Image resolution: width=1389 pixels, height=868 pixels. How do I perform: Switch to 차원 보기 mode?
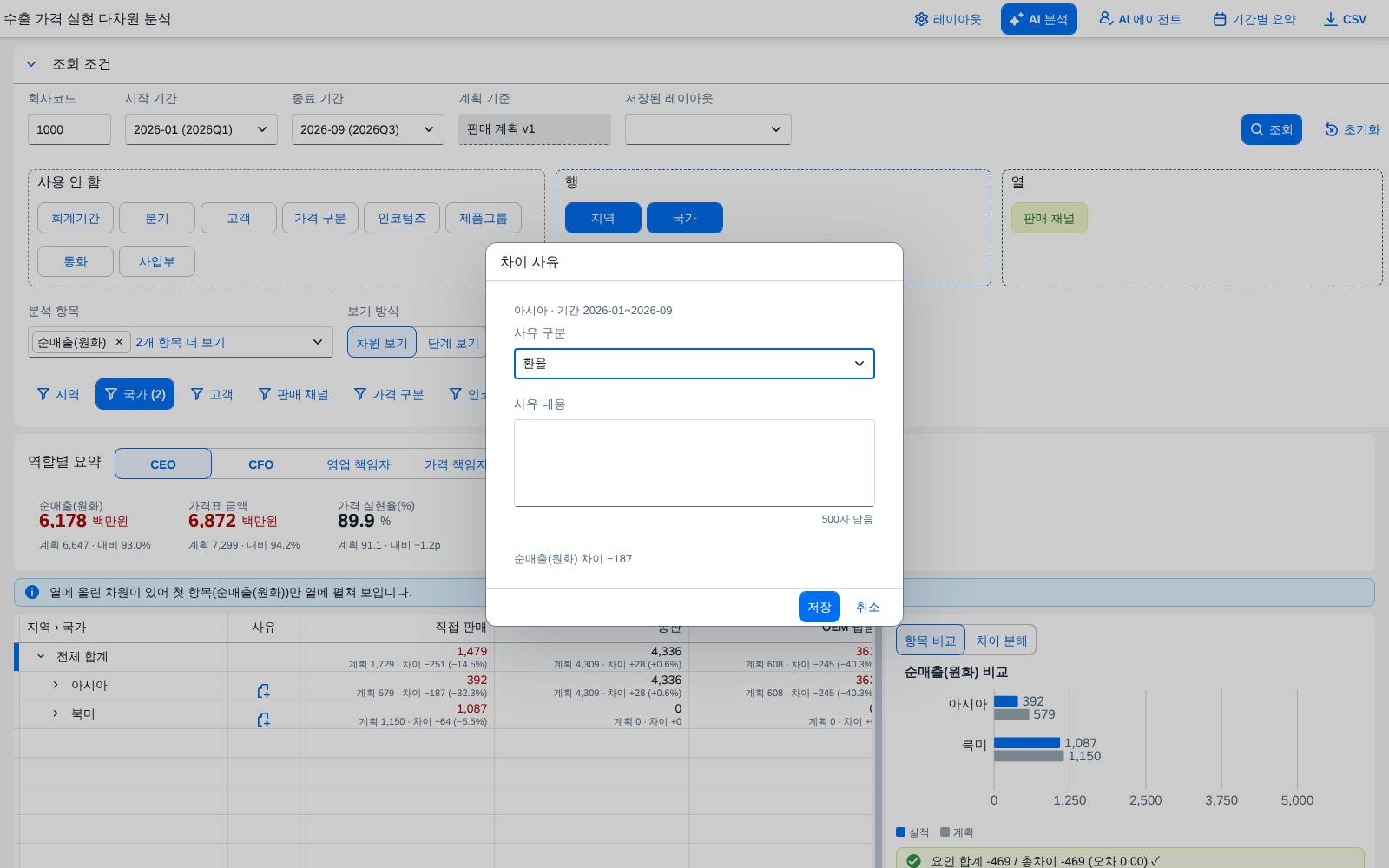coord(382,343)
